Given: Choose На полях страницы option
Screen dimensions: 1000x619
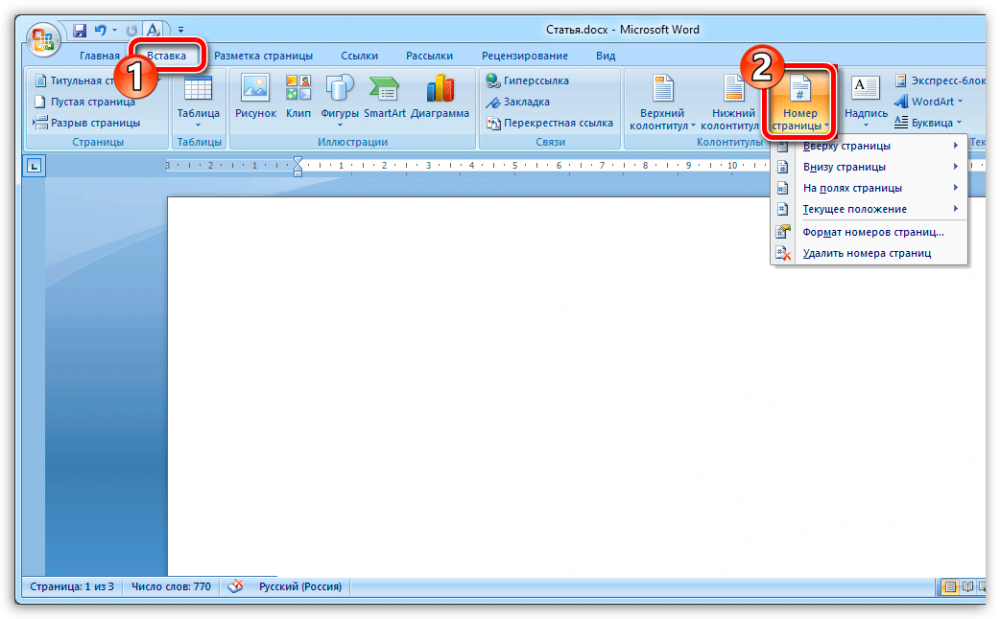Looking at the screenshot, I should (x=869, y=188).
